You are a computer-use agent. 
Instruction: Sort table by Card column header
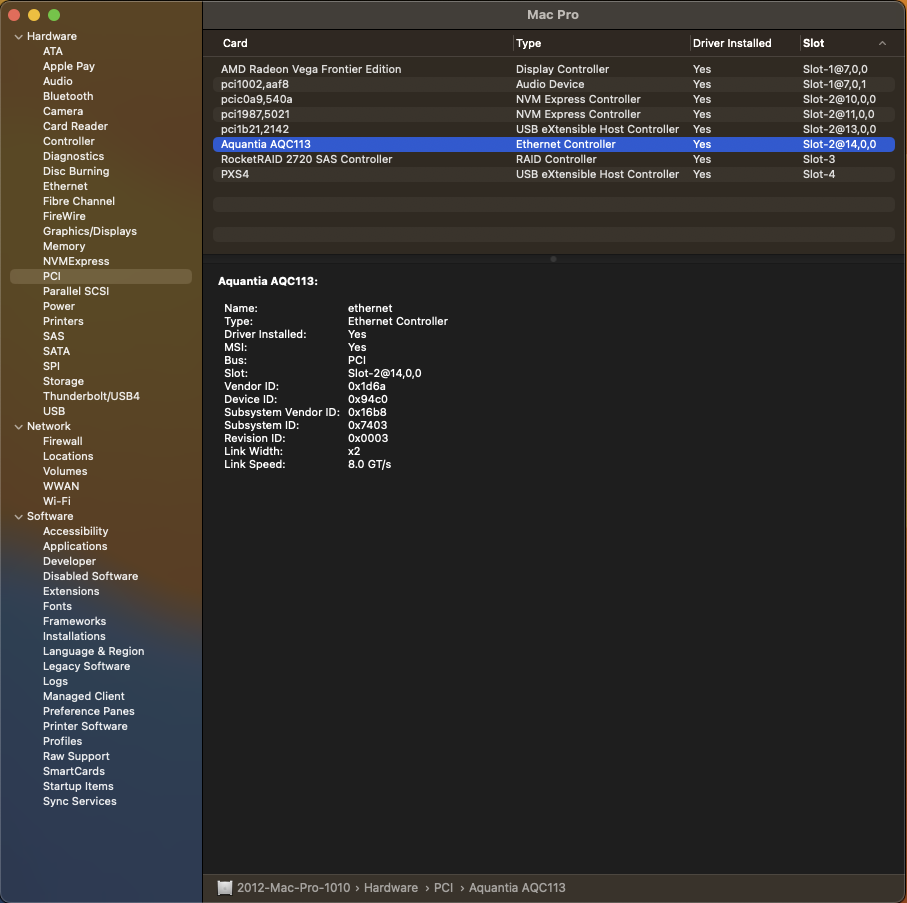tap(235, 43)
